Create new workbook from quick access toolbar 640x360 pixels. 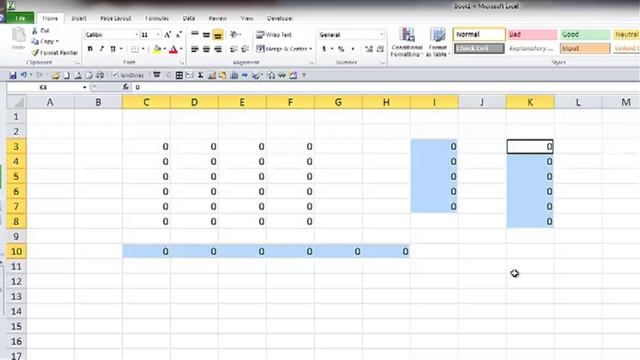(x=66, y=76)
